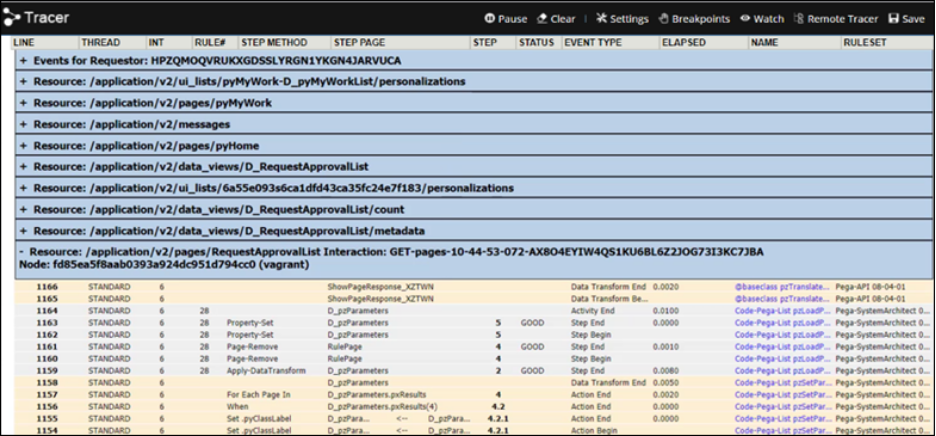Click the INT column header
This screenshot has width=936, height=436.
tap(156, 42)
